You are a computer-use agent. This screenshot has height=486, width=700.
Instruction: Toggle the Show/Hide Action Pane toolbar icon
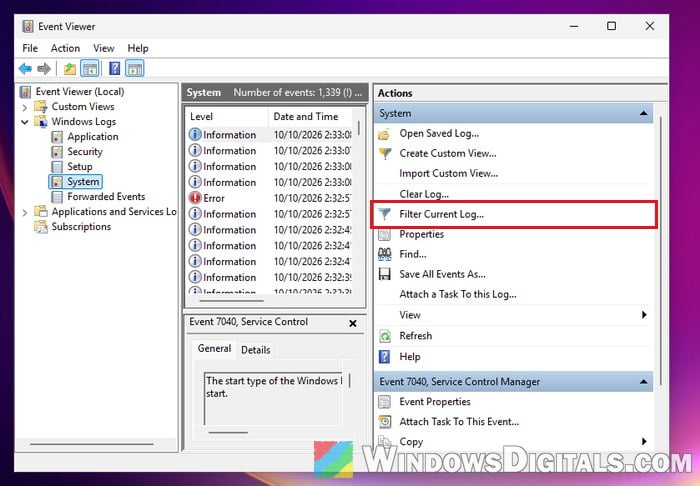pyautogui.click(x=135, y=69)
